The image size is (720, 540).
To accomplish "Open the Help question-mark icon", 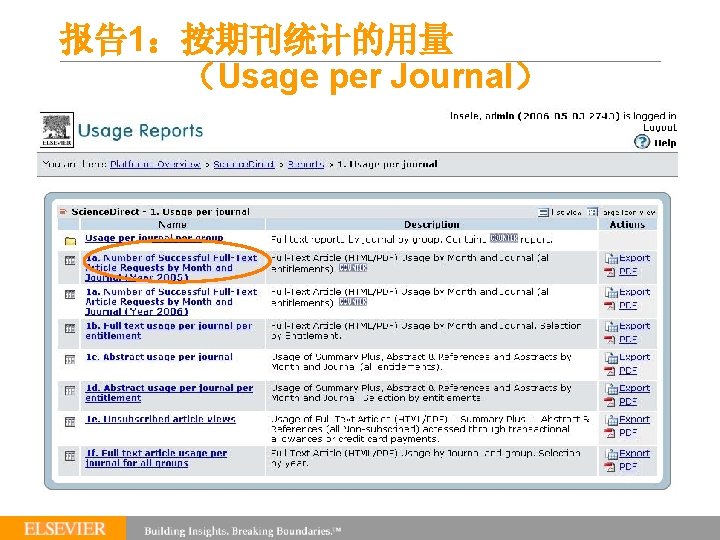I will click(641, 142).
